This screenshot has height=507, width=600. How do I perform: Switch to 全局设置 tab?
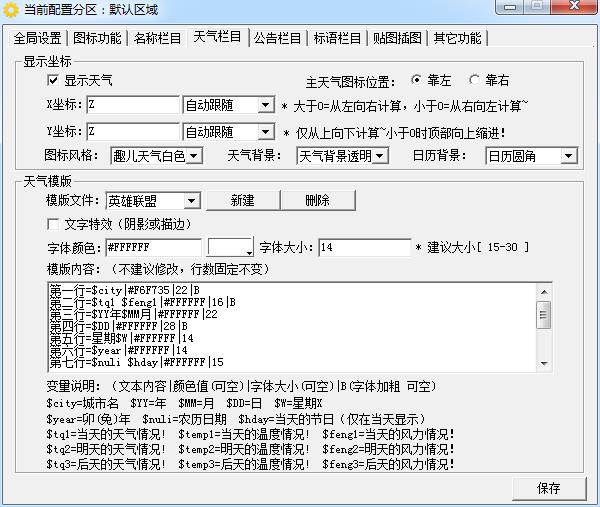[x=37, y=39]
